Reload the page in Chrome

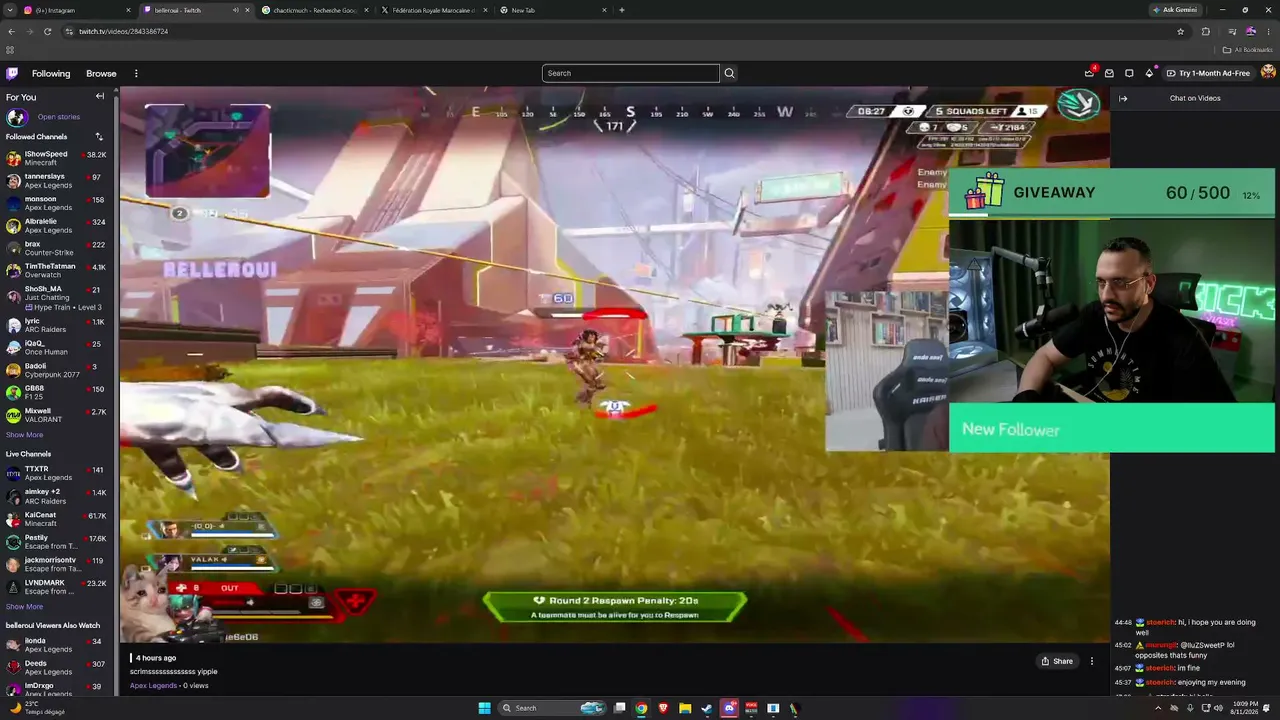click(x=47, y=31)
